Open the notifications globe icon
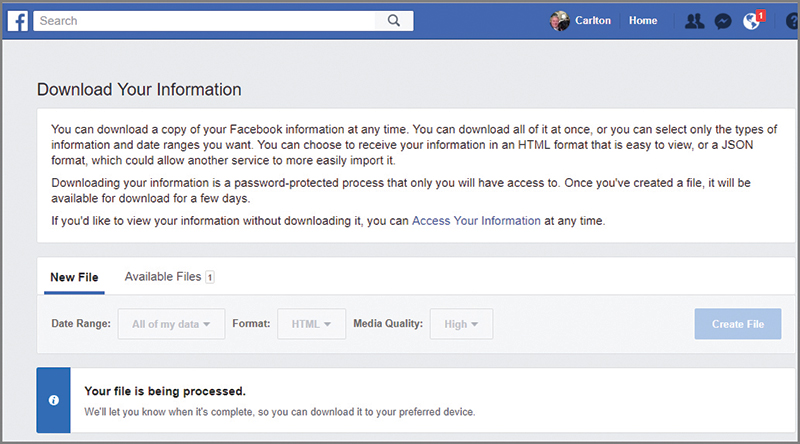This screenshot has width=800, height=444. click(x=751, y=21)
